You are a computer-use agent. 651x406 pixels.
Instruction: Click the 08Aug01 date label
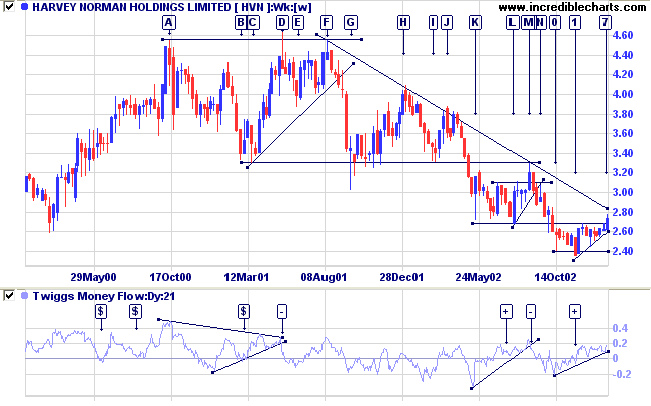pos(323,277)
